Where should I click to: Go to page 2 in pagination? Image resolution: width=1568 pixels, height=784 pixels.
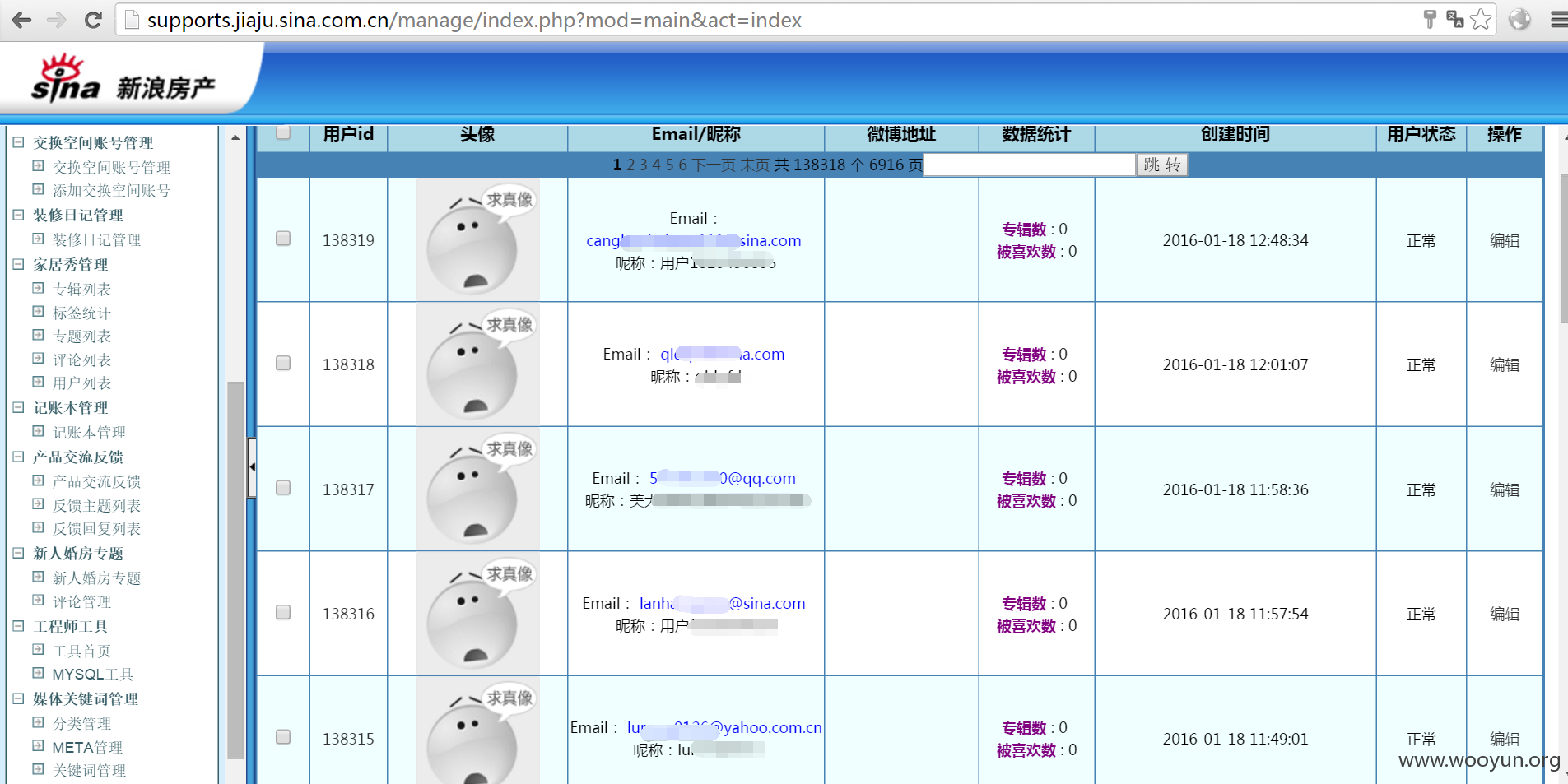[630, 165]
